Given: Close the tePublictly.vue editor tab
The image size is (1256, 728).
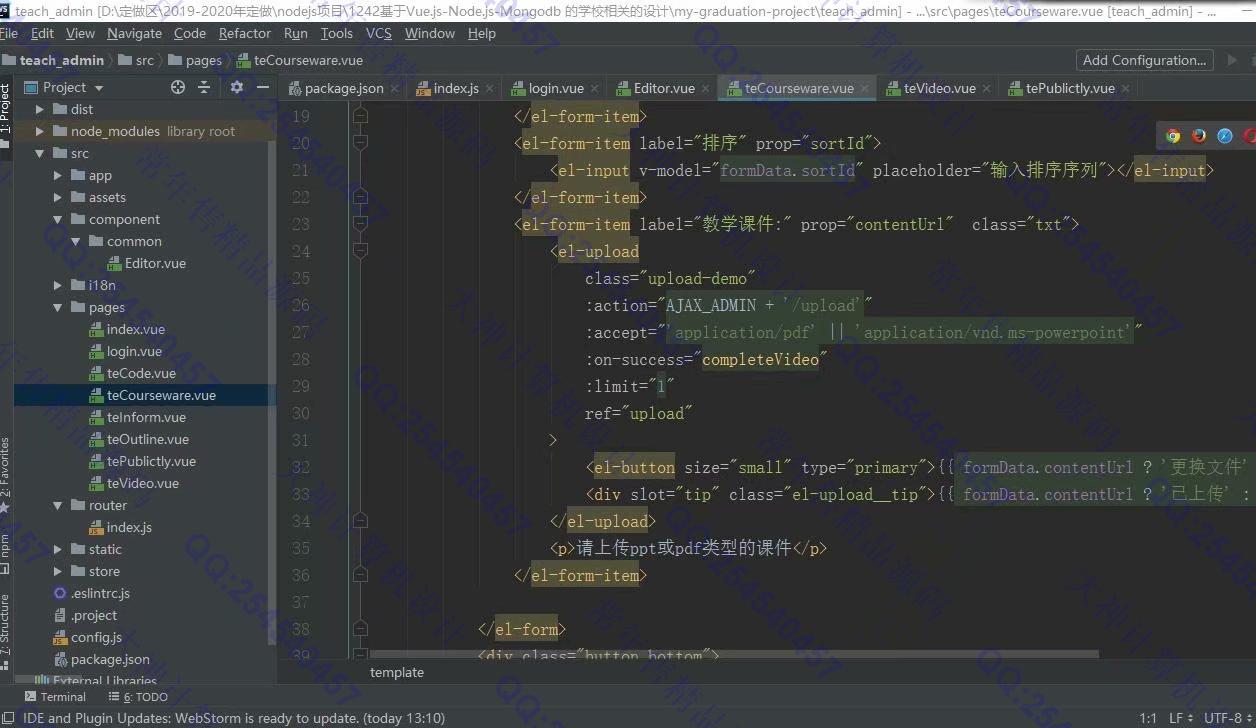Looking at the screenshot, I should click(x=1126, y=88).
